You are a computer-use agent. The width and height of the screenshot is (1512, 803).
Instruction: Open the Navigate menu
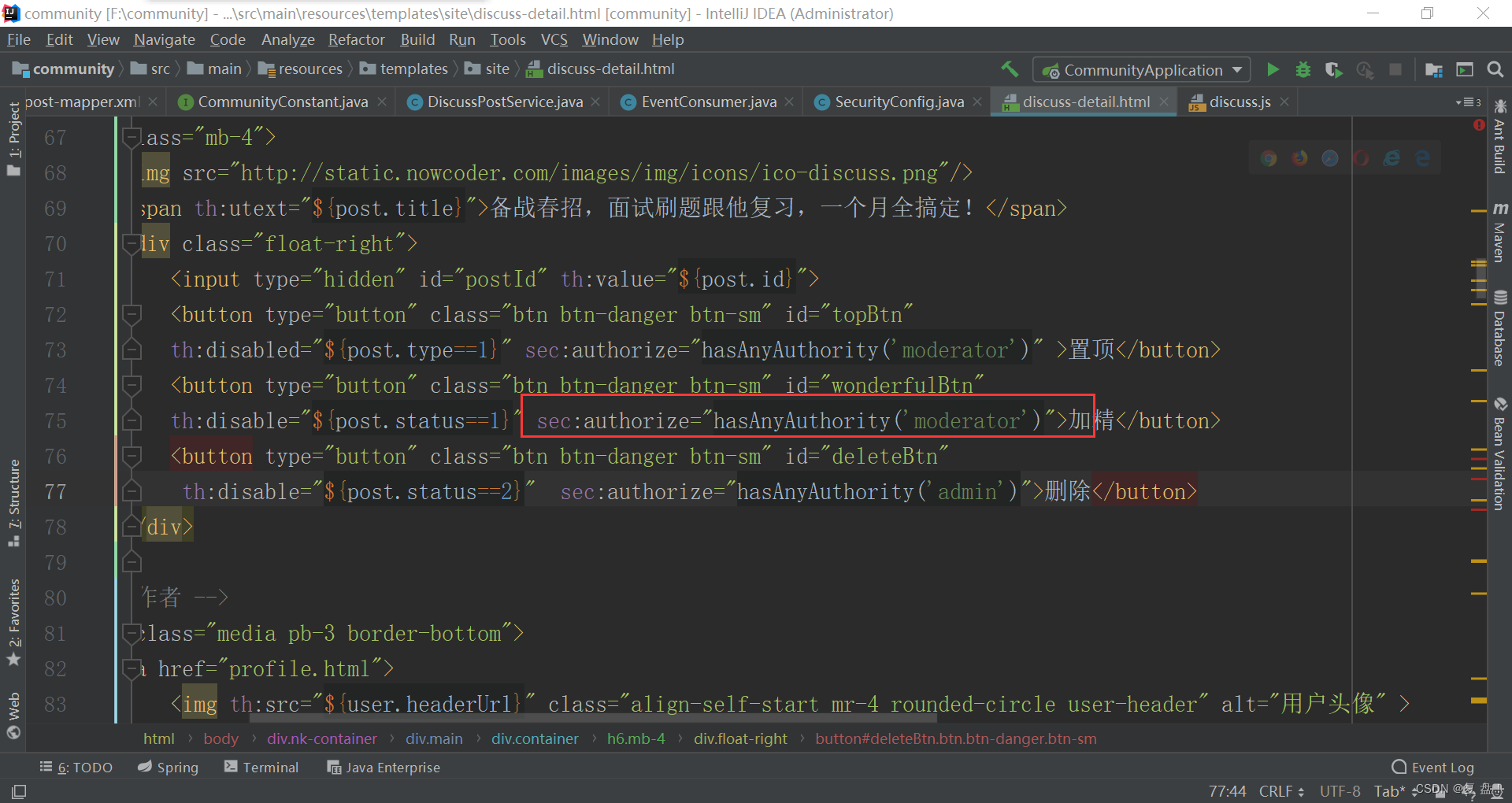(164, 39)
